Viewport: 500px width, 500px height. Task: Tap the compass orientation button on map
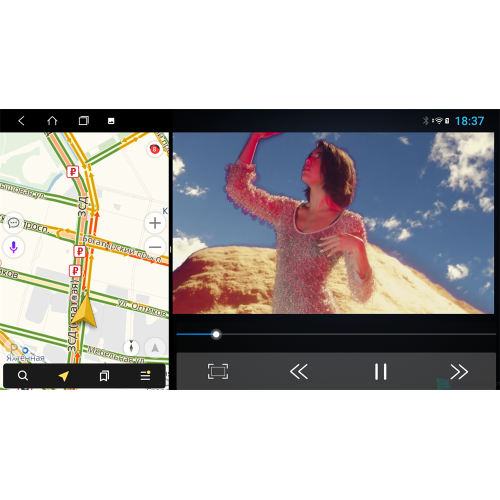pyautogui.click(x=131, y=347)
